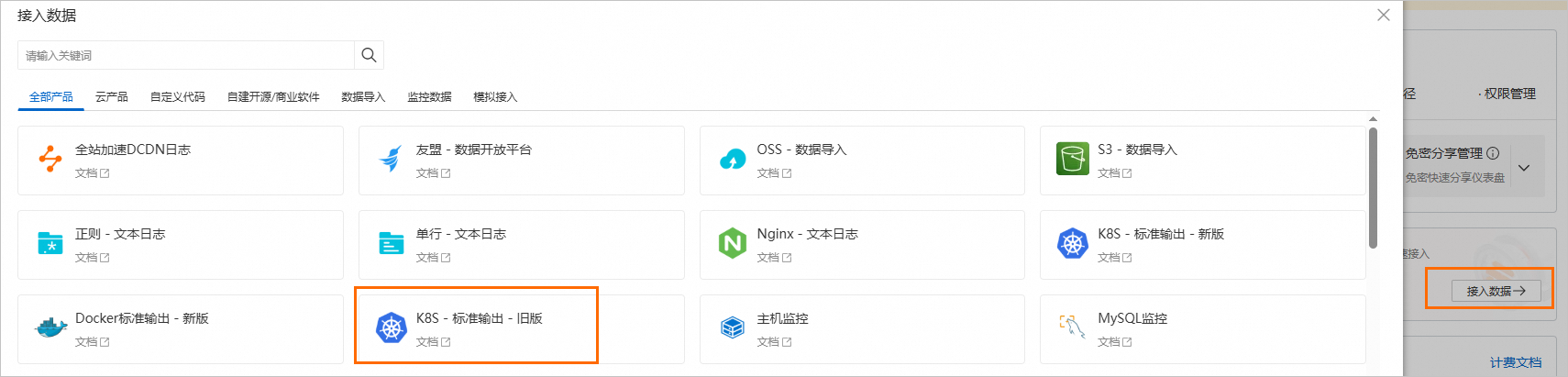The image size is (1568, 377).
Task: Click the K8S 标准输出 旧版 icon
Action: pos(392,327)
